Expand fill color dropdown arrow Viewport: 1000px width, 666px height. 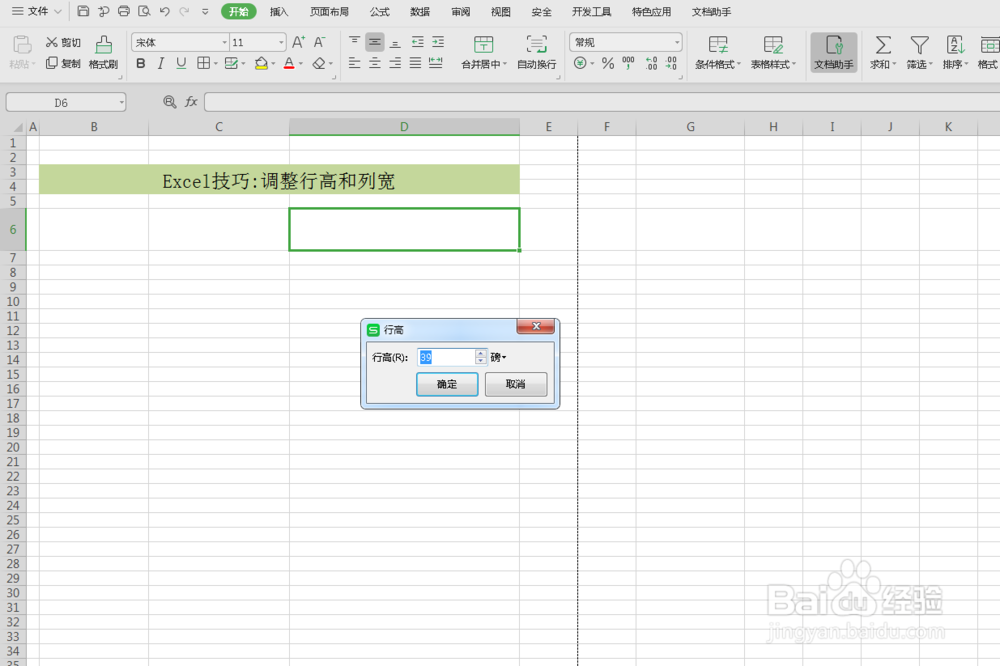273,64
